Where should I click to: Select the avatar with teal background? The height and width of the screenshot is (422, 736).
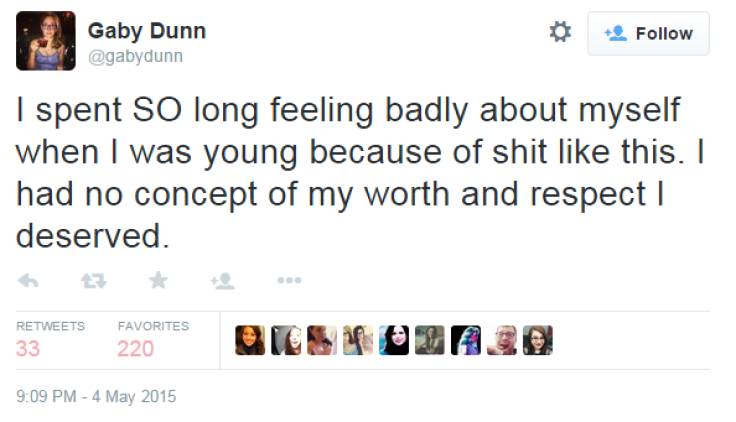click(x=394, y=340)
